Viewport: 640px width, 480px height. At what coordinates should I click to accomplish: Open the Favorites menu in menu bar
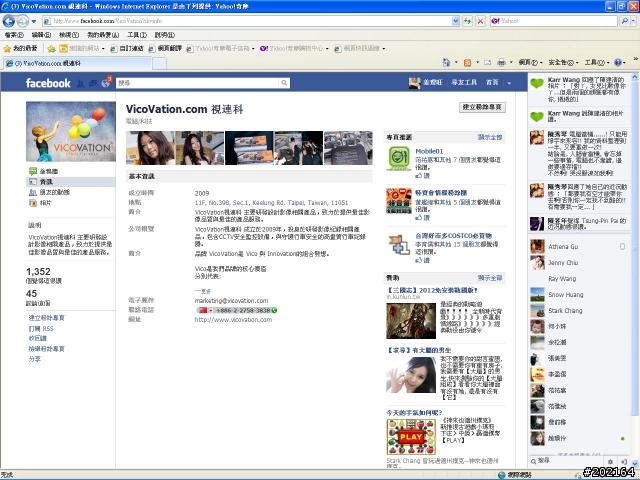tap(103, 35)
